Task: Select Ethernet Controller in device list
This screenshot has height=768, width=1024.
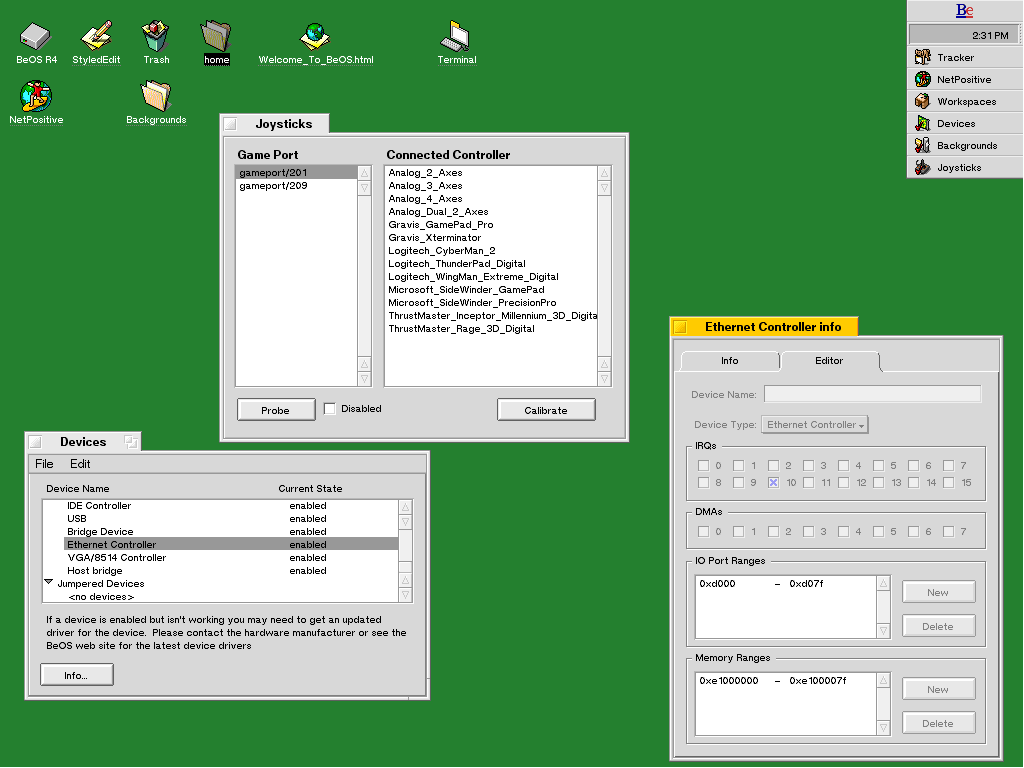Action: pos(231,545)
